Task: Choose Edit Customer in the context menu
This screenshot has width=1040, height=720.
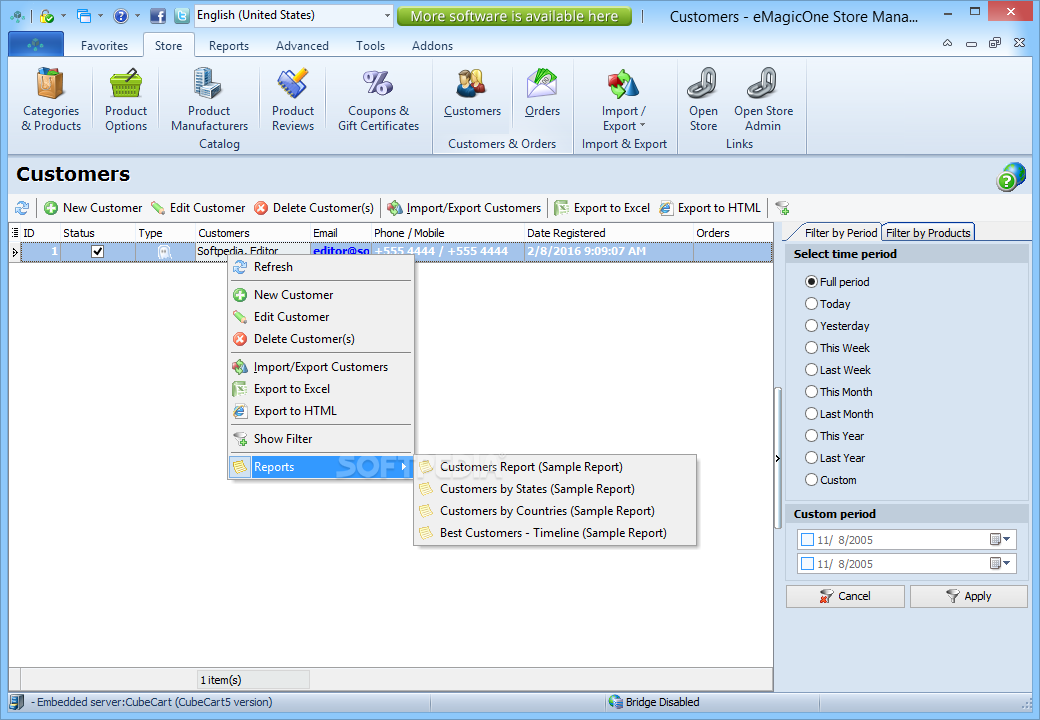Action: tap(321, 317)
